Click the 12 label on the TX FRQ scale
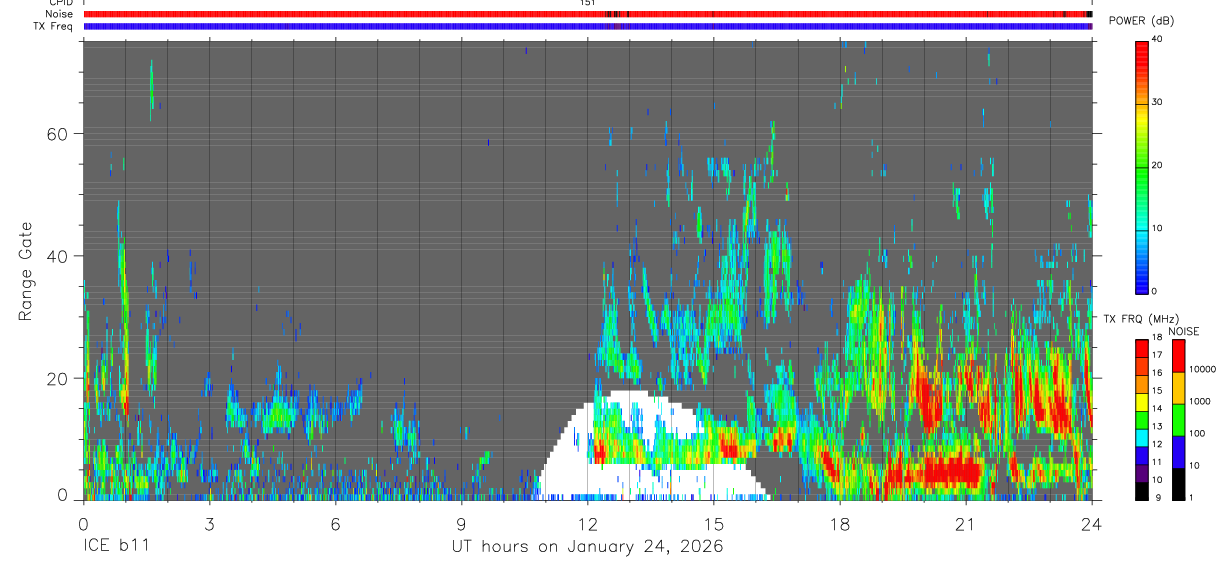This screenshot has width=1228, height=567. pyautogui.click(x=1157, y=444)
